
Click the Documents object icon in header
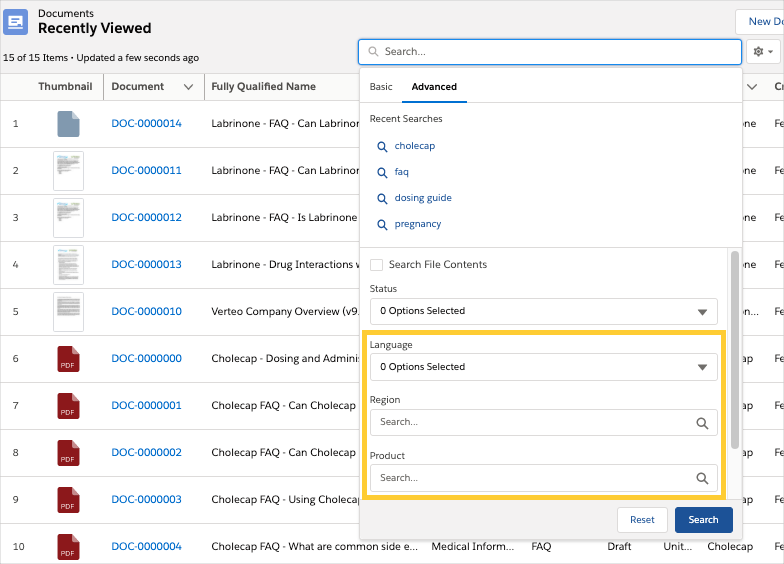16,21
